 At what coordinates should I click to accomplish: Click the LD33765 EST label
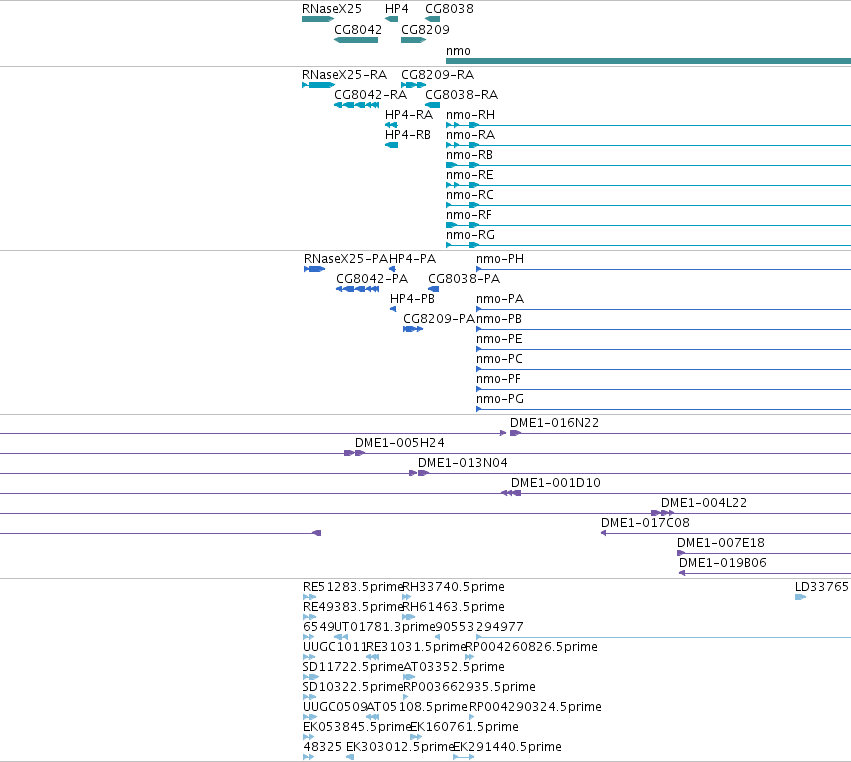tap(821, 587)
